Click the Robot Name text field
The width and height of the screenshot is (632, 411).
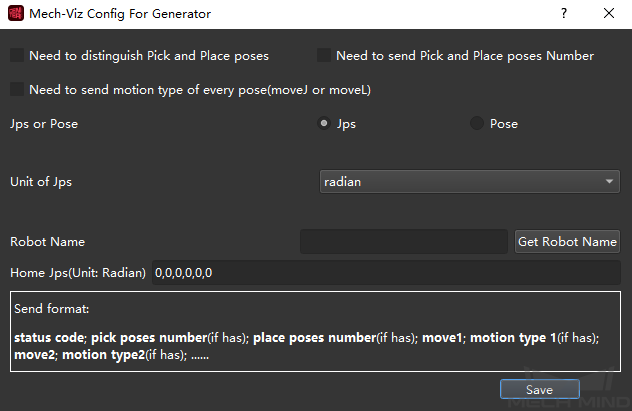(x=404, y=241)
